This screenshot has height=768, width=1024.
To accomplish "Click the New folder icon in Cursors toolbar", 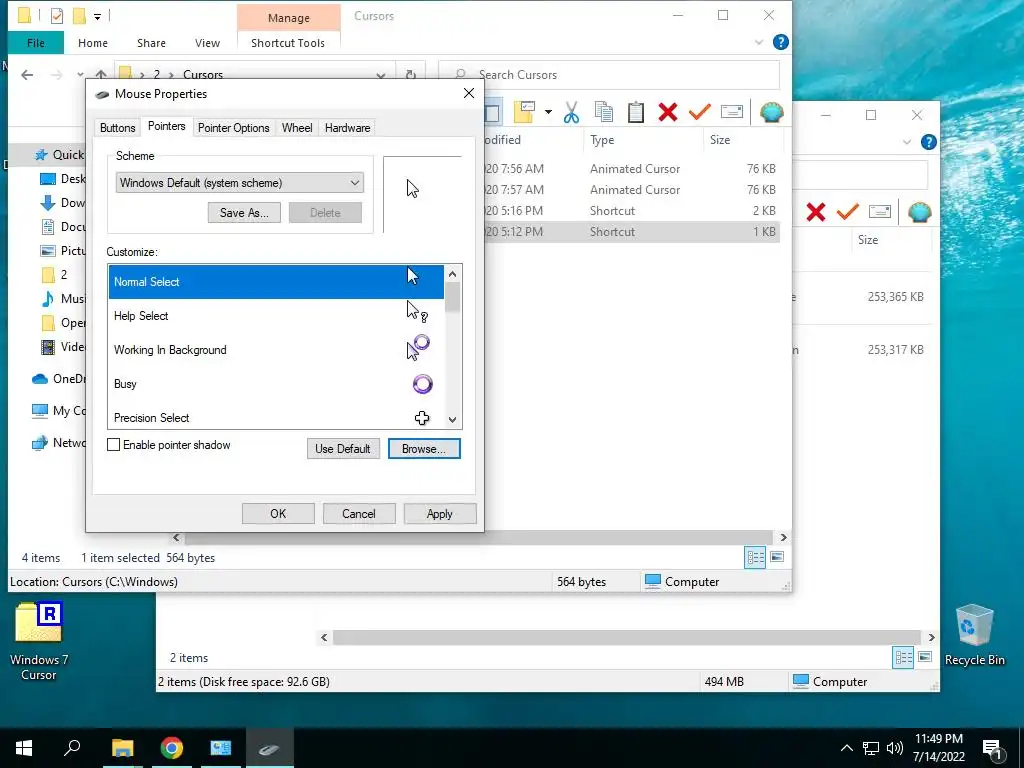I will [525, 112].
